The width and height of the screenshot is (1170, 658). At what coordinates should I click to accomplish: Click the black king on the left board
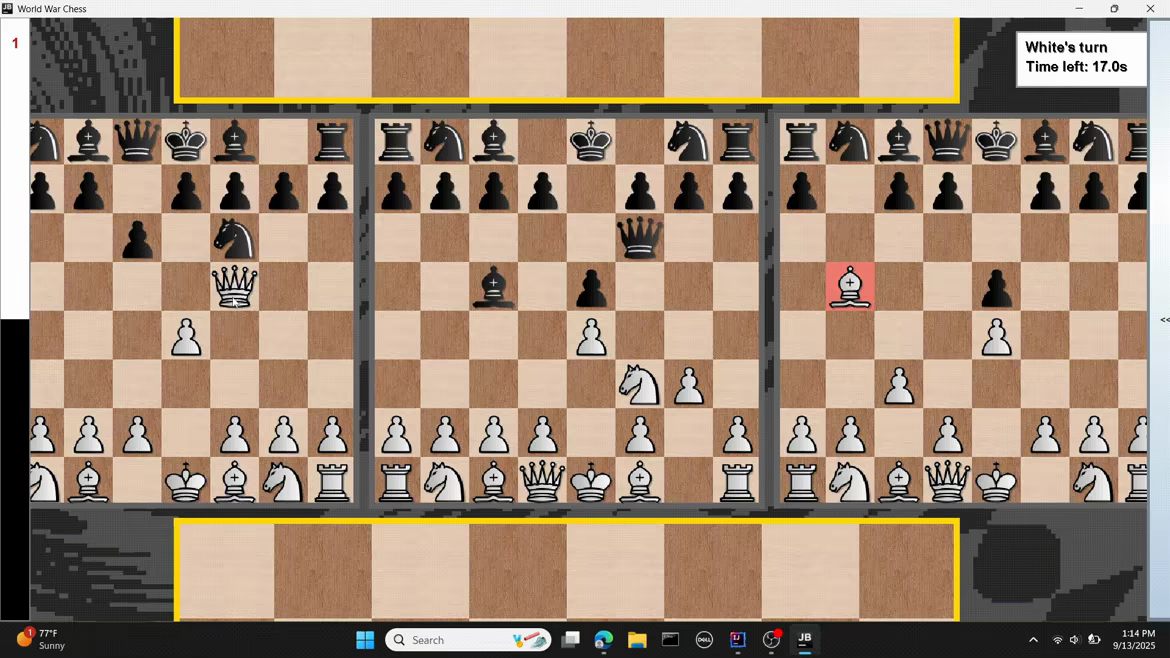[x=186, y=141]
